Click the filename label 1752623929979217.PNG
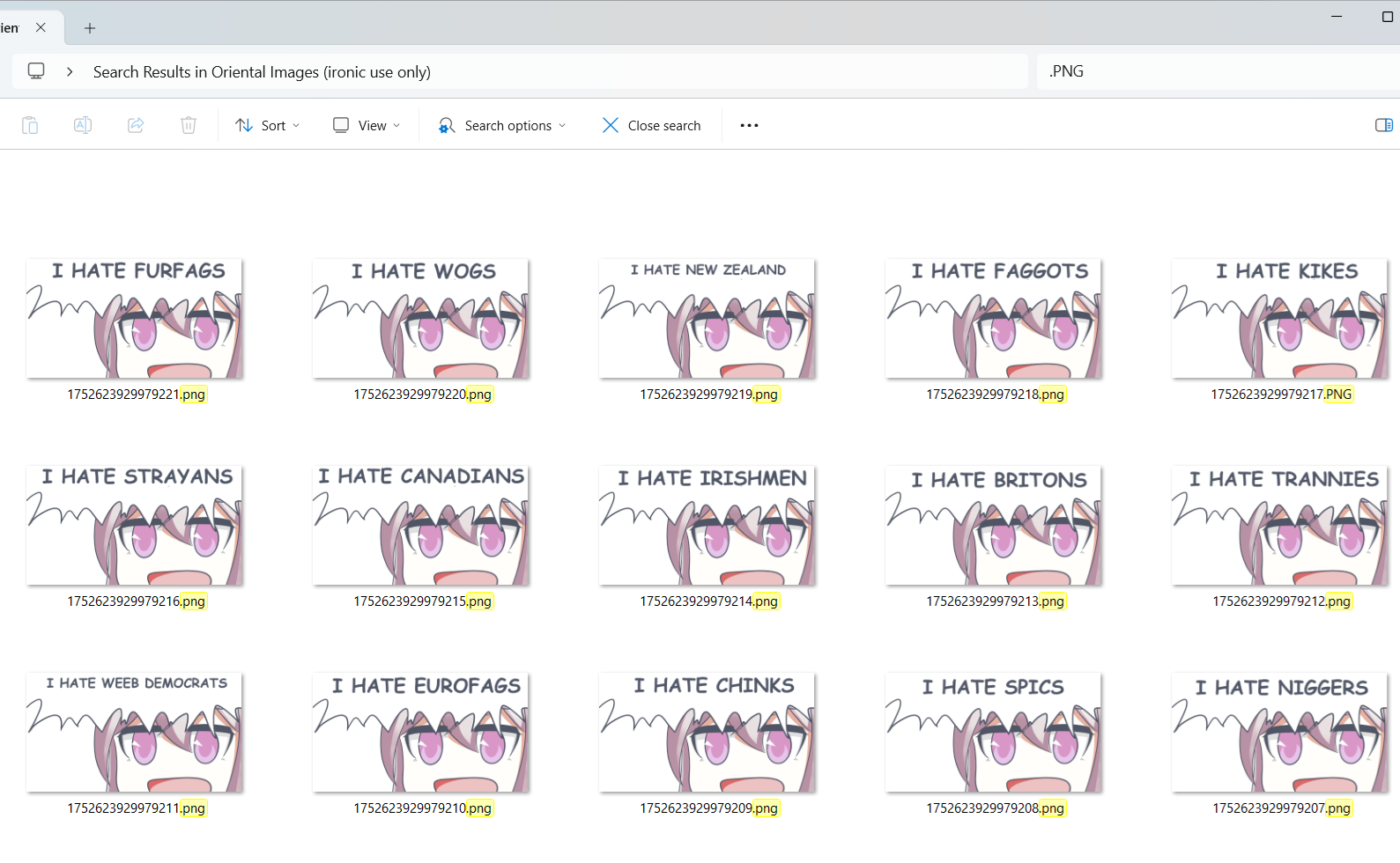Viewport: 1400px width, 863px height. [1282, 395]
